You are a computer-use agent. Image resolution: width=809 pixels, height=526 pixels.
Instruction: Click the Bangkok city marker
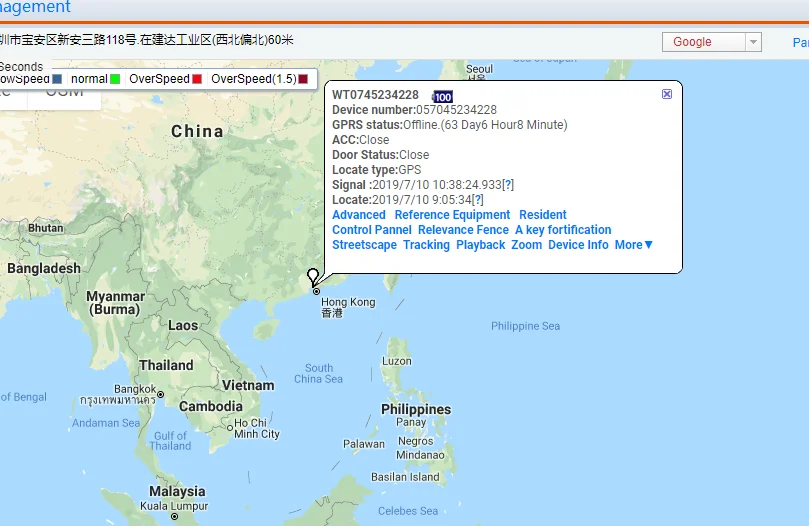point(160,394)
